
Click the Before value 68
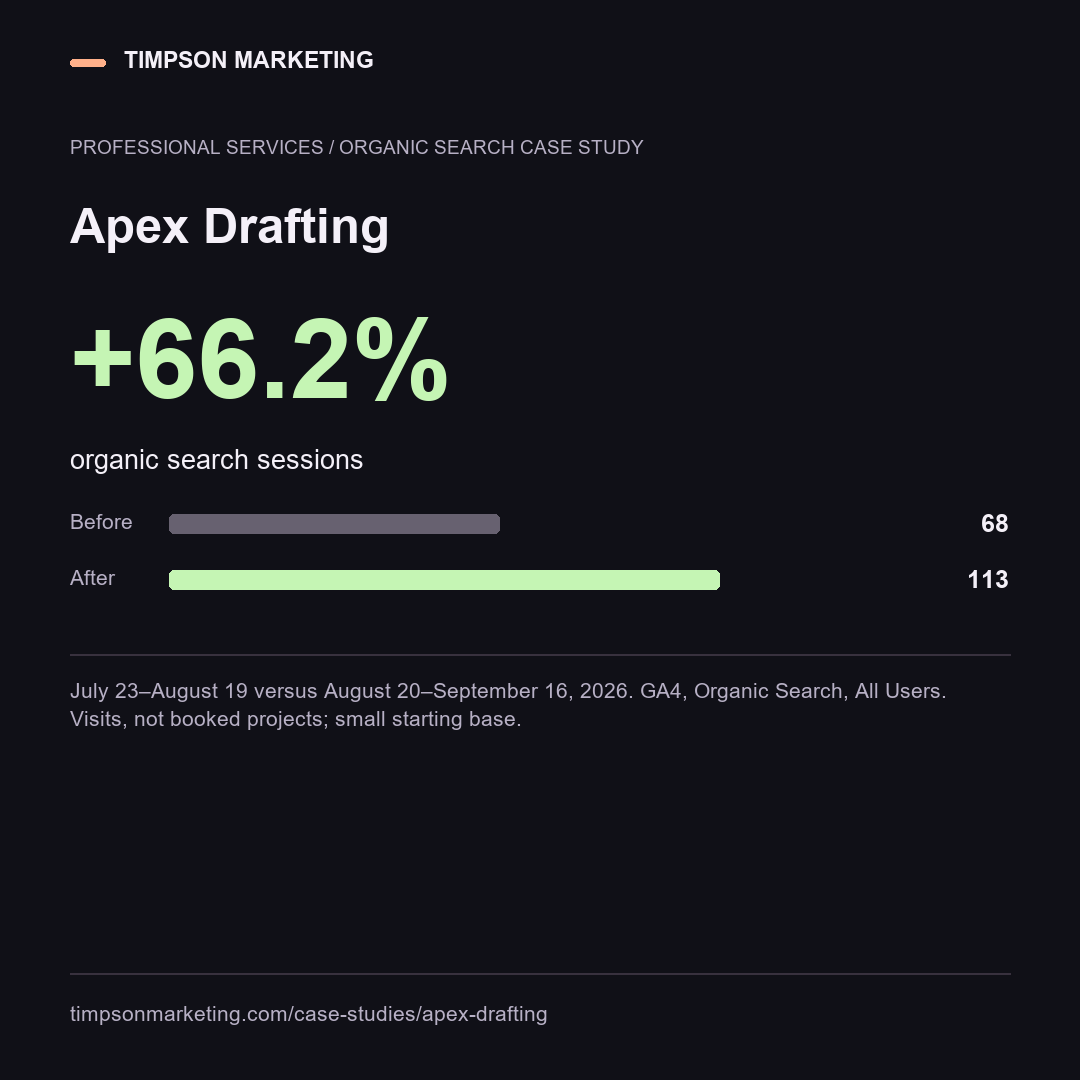tap(995, 523)
